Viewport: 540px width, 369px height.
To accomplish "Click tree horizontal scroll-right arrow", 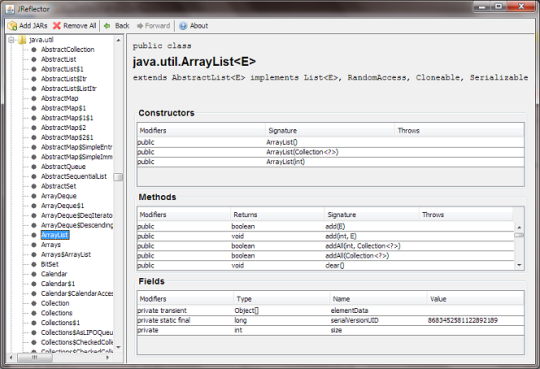I will [x=107, y=358].
